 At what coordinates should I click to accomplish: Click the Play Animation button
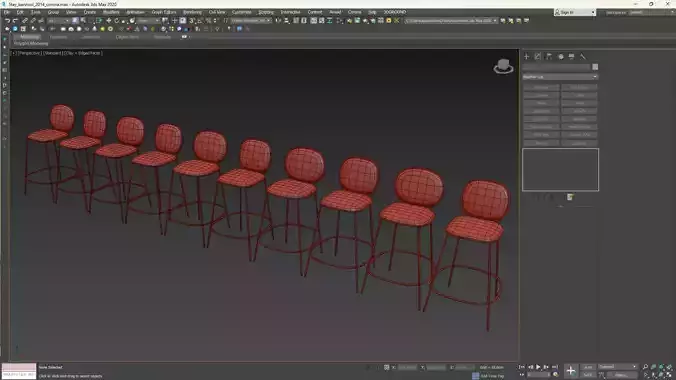point(538,367)
